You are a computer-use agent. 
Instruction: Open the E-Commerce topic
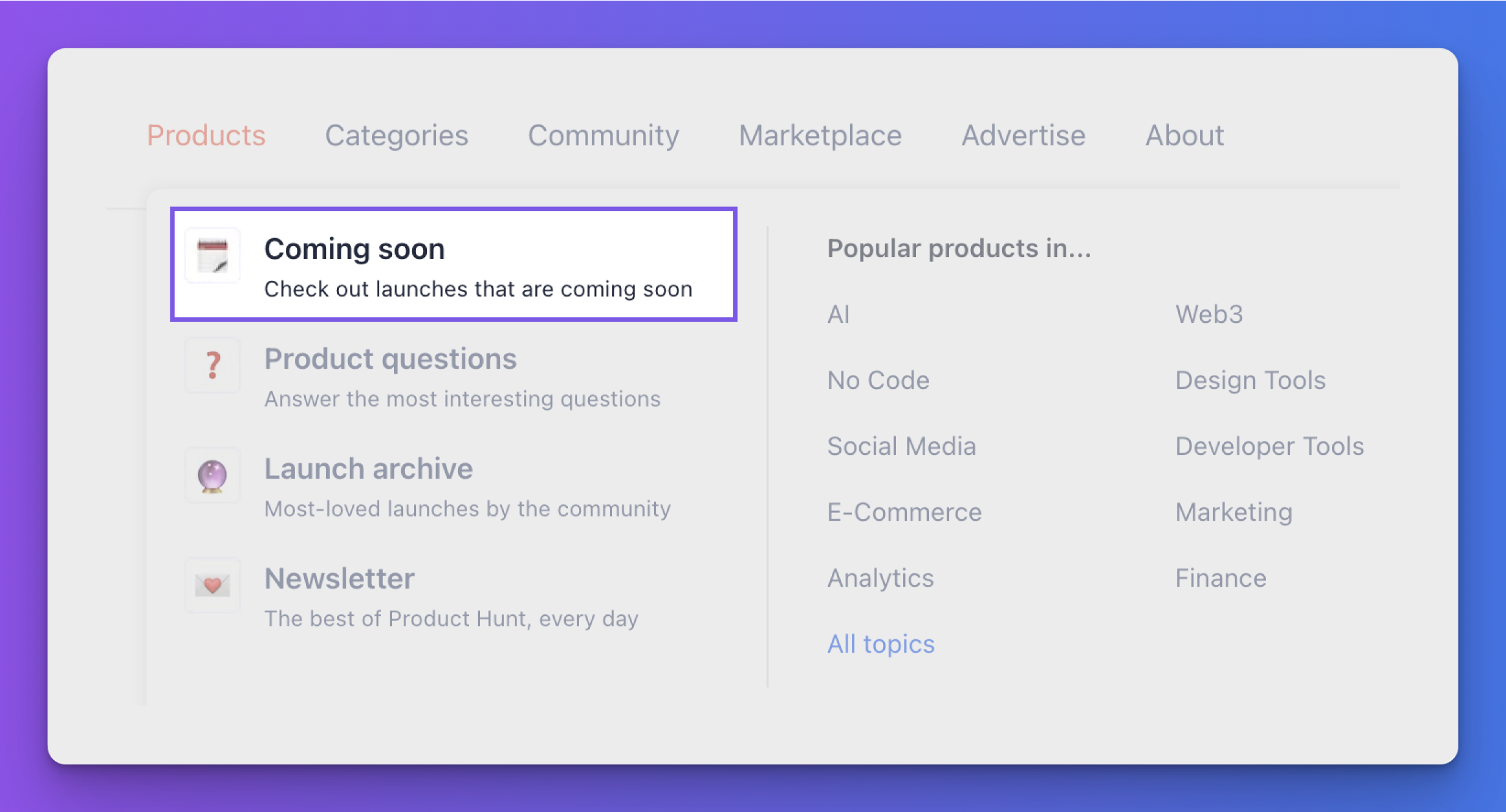[x=904, y=512]
